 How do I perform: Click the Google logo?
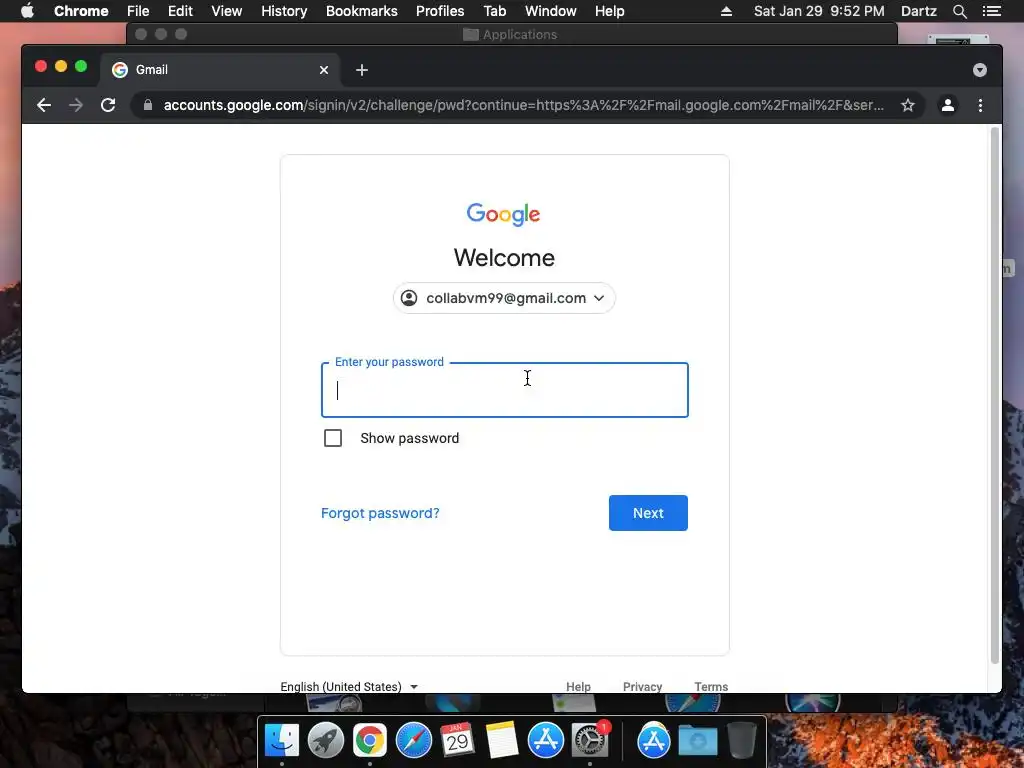pyautogui.click(x=504, y=214)
